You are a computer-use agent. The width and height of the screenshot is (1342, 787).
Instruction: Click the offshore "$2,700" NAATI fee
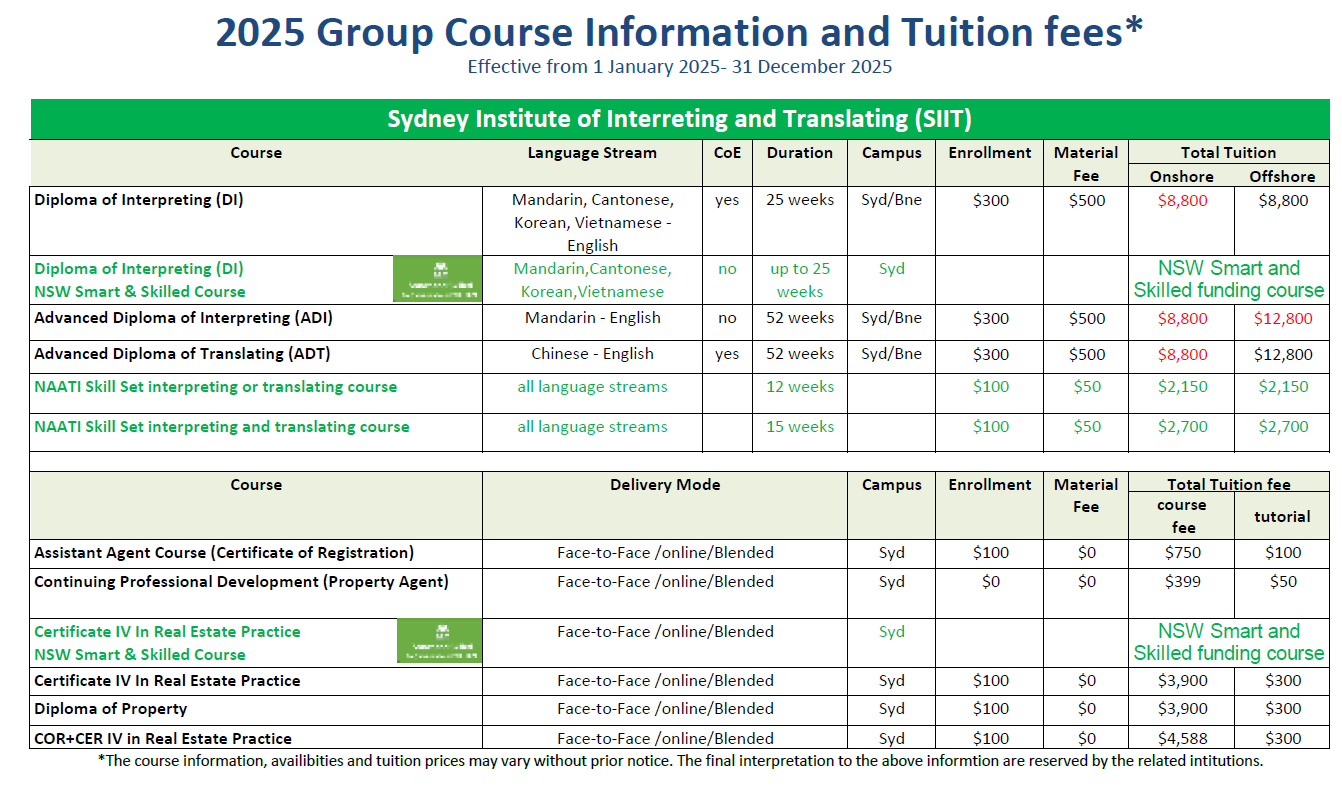(1282, 427)
